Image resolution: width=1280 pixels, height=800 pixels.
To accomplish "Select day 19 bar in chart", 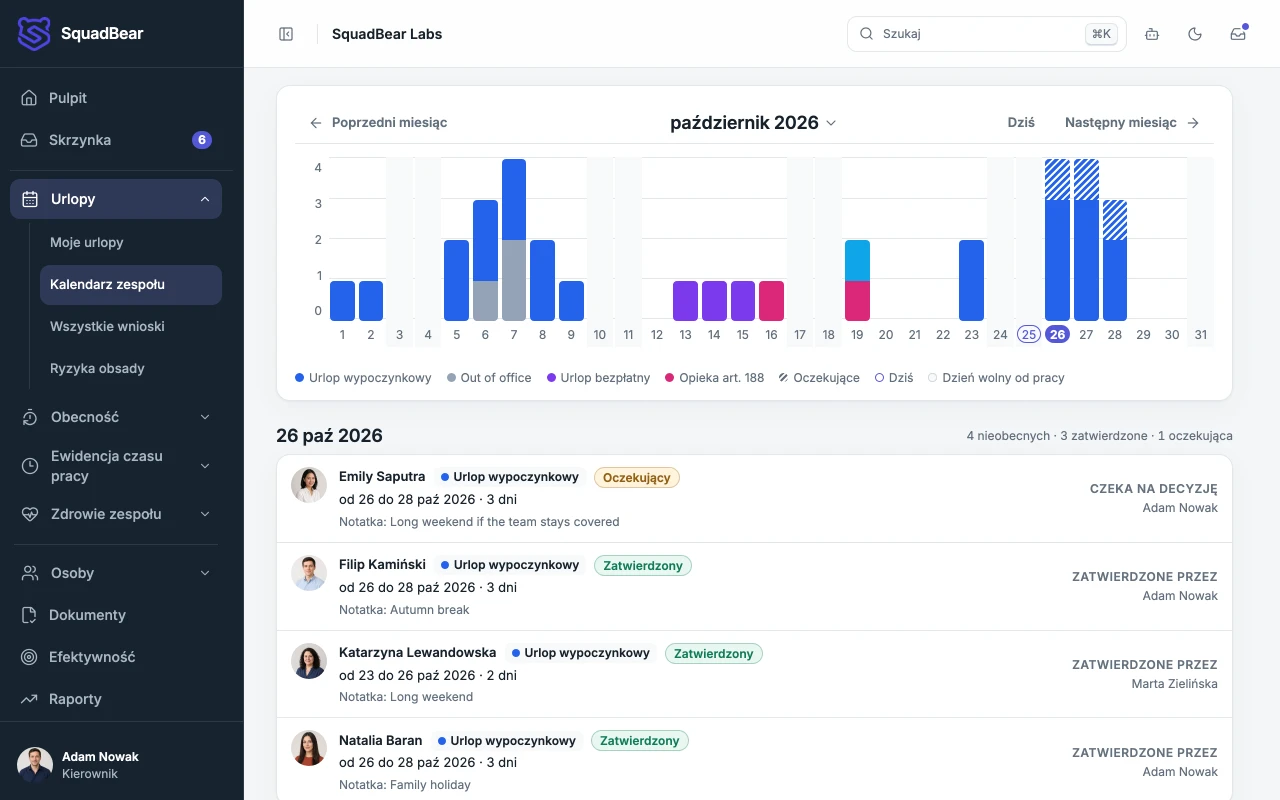I will pyautogui.click(x=857, y=280).
